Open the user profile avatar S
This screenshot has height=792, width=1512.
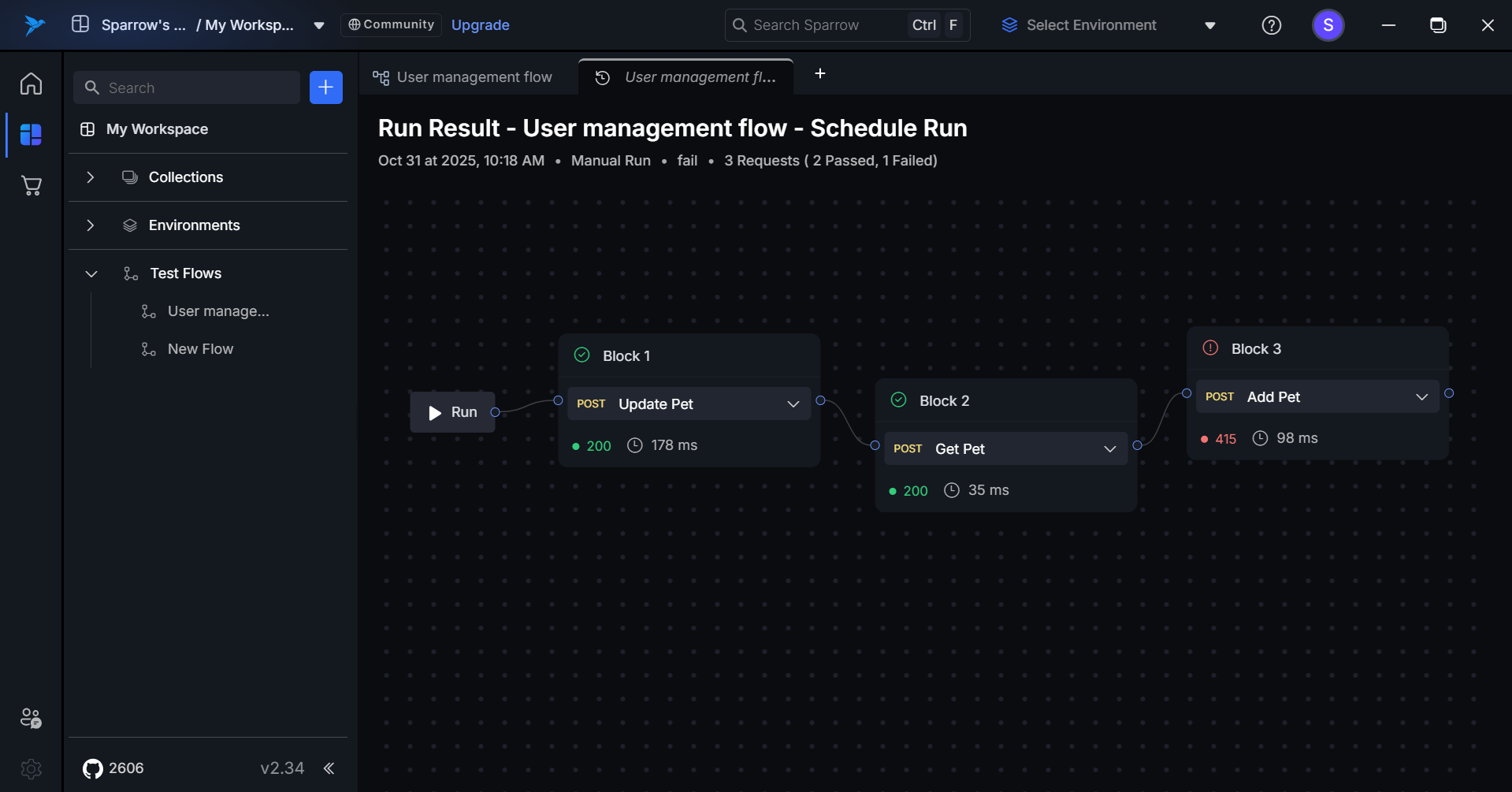(x=1328, y=25)
